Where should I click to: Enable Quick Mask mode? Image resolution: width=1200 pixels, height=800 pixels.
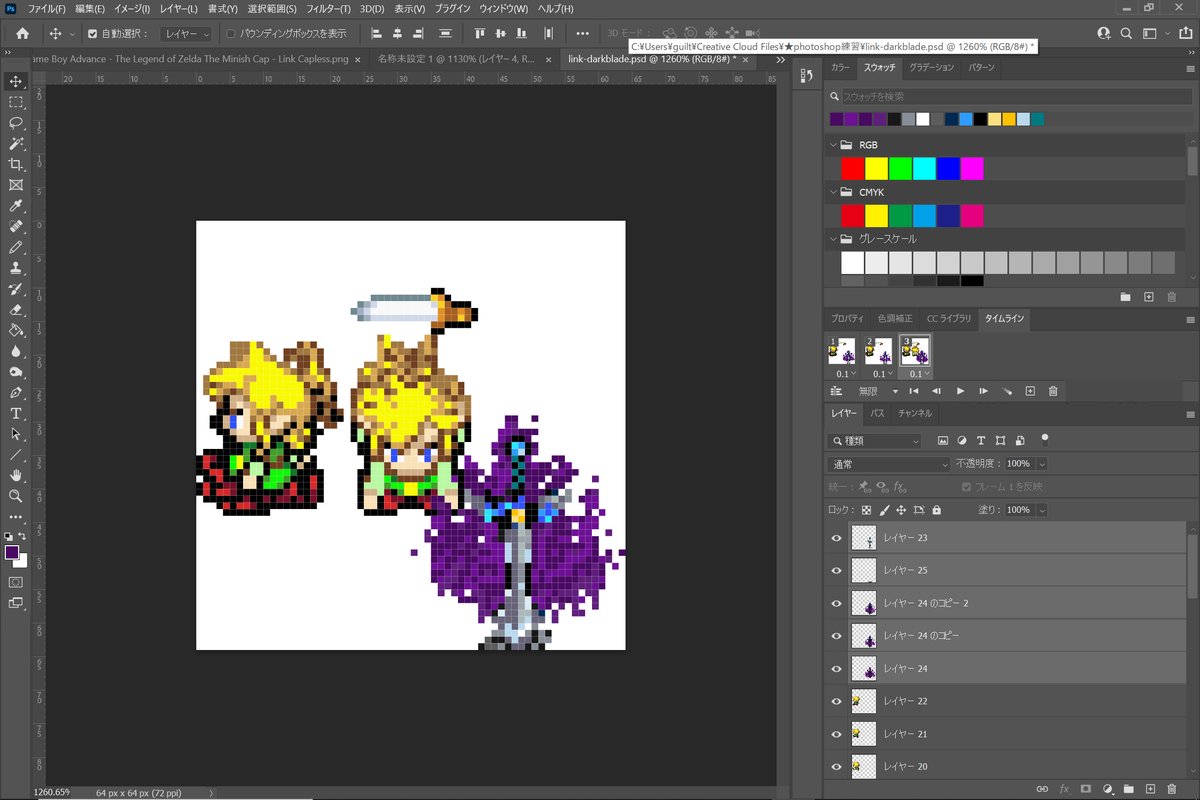tap(16, 582)
